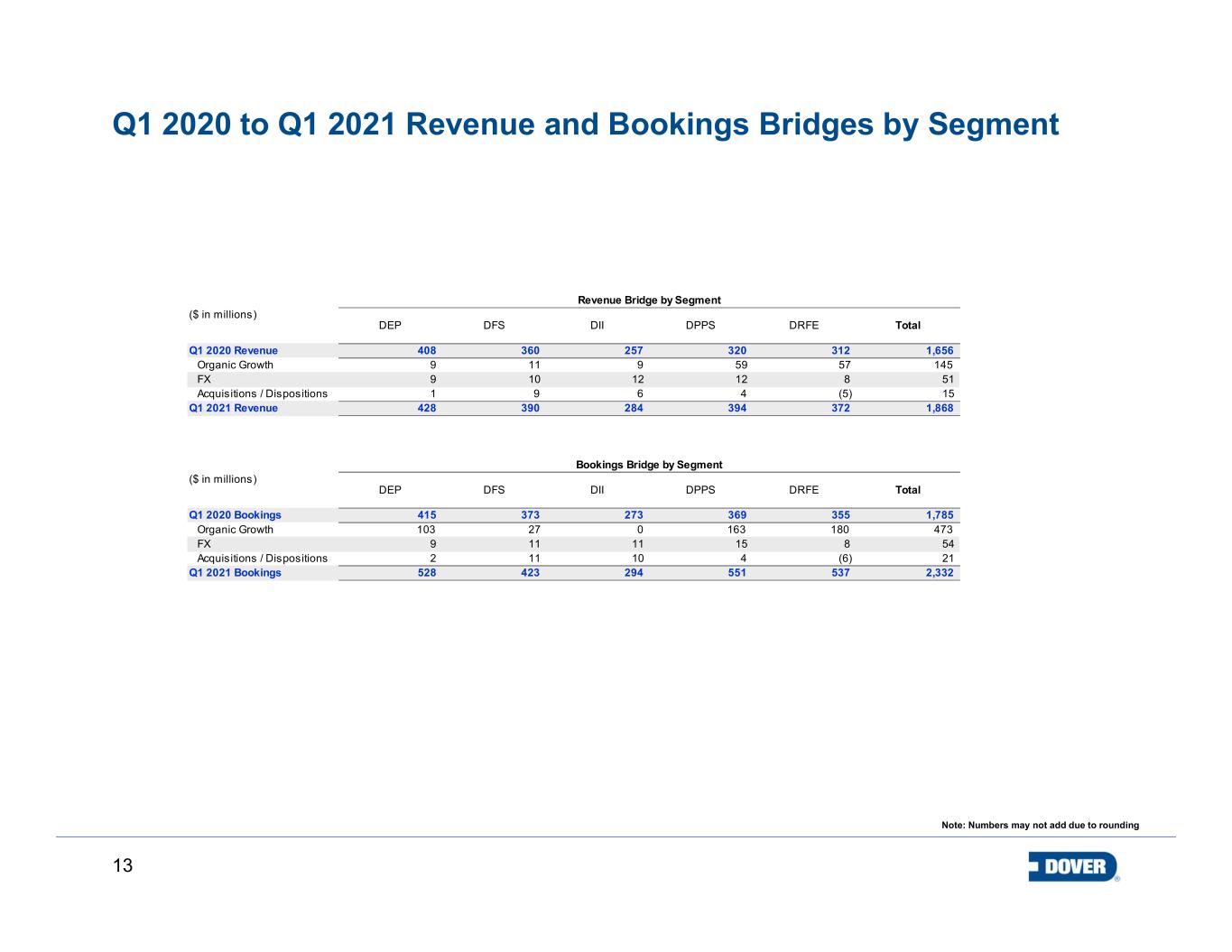Click the rounding note text
The height and width of the screenshot is (952, 1232).
(x=1040, y=825)
